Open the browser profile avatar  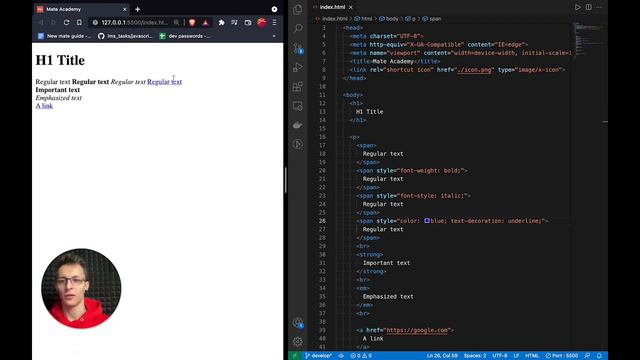(x=262, y=22)
